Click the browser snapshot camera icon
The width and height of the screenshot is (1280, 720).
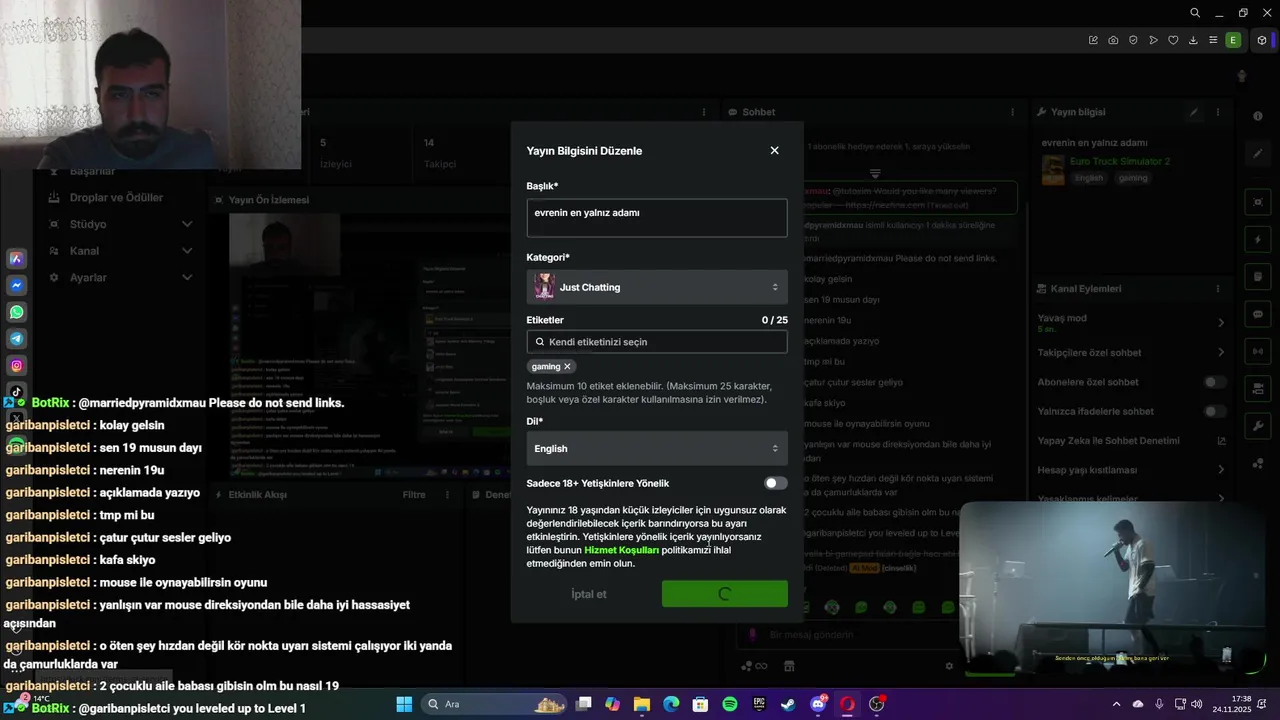pyautogui.click(x=1113, y=40)
